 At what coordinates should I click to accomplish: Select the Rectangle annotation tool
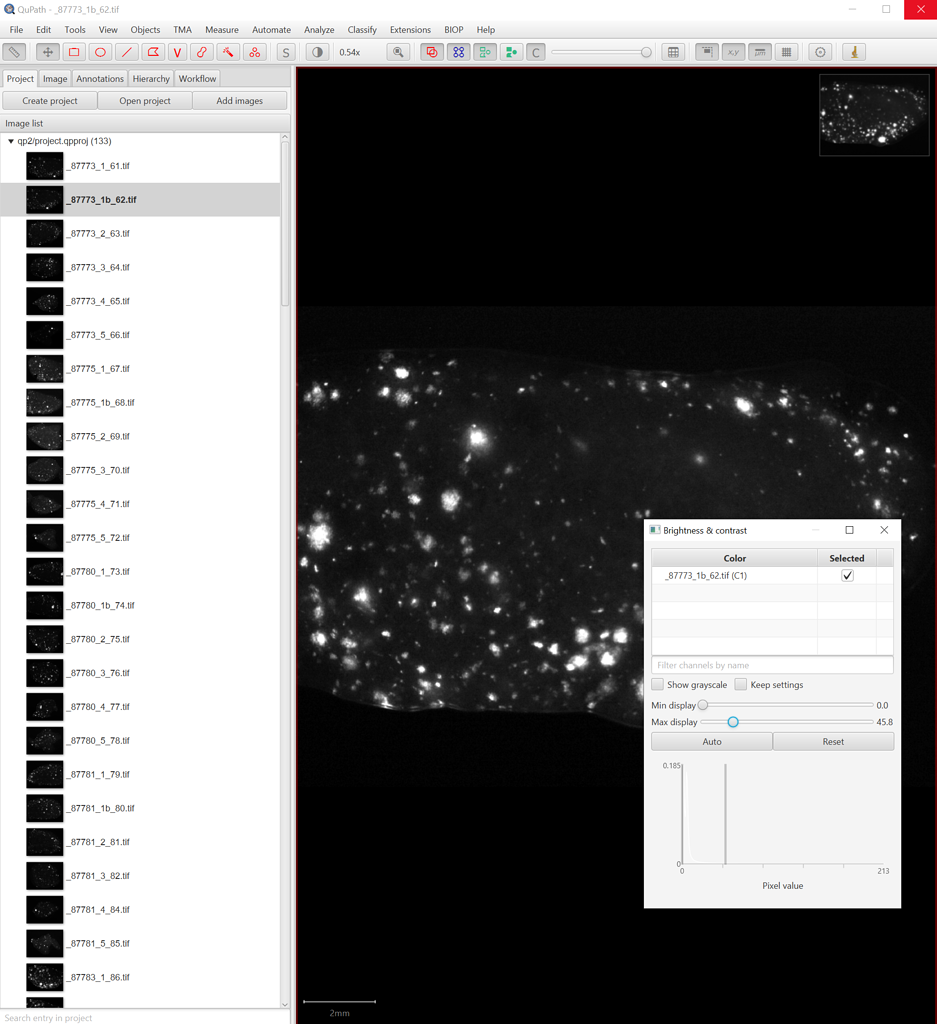coord(75,51)
